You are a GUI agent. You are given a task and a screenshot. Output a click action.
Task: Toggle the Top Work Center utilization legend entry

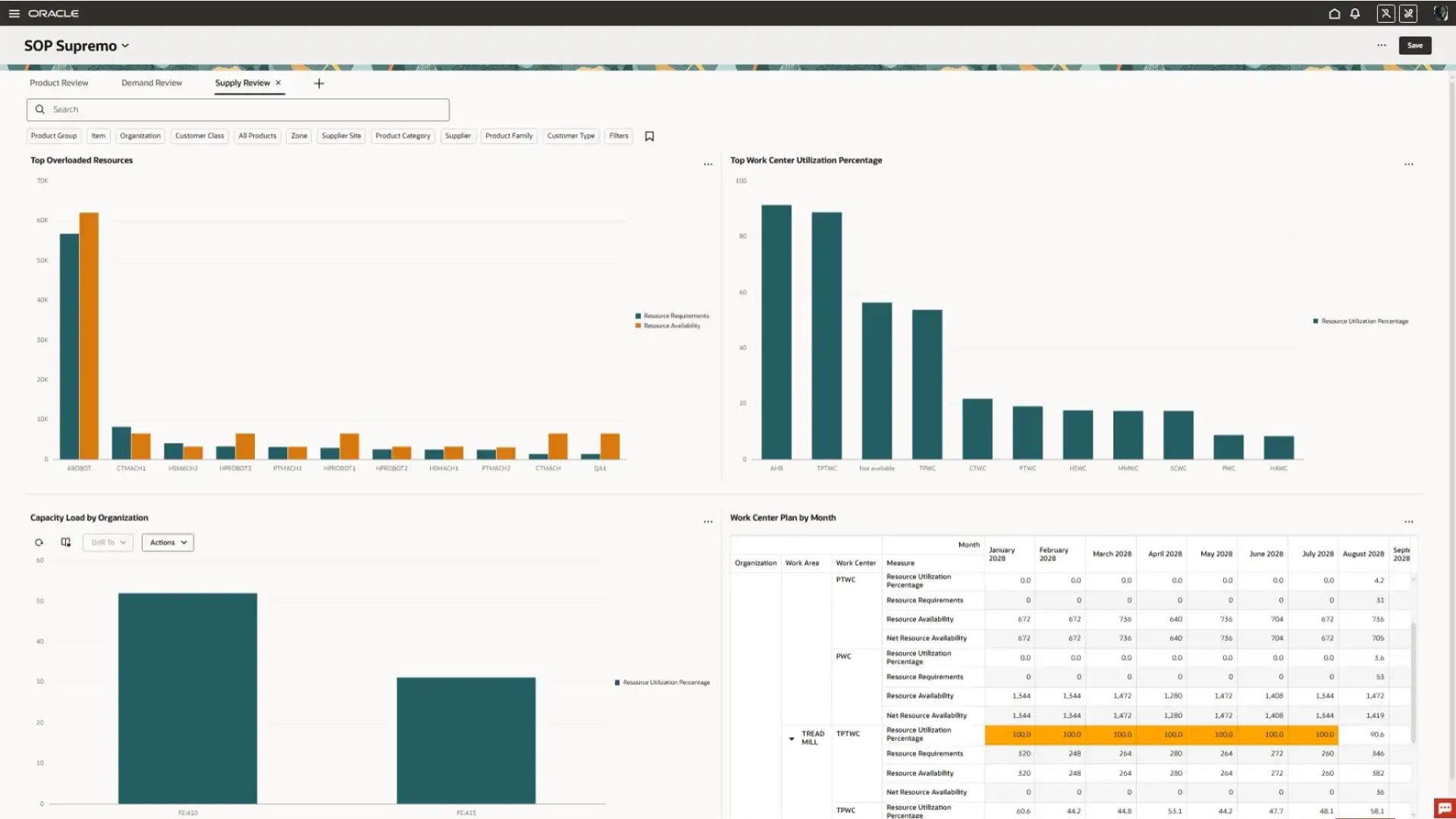pyautogui.click(x=1363, y=322)
